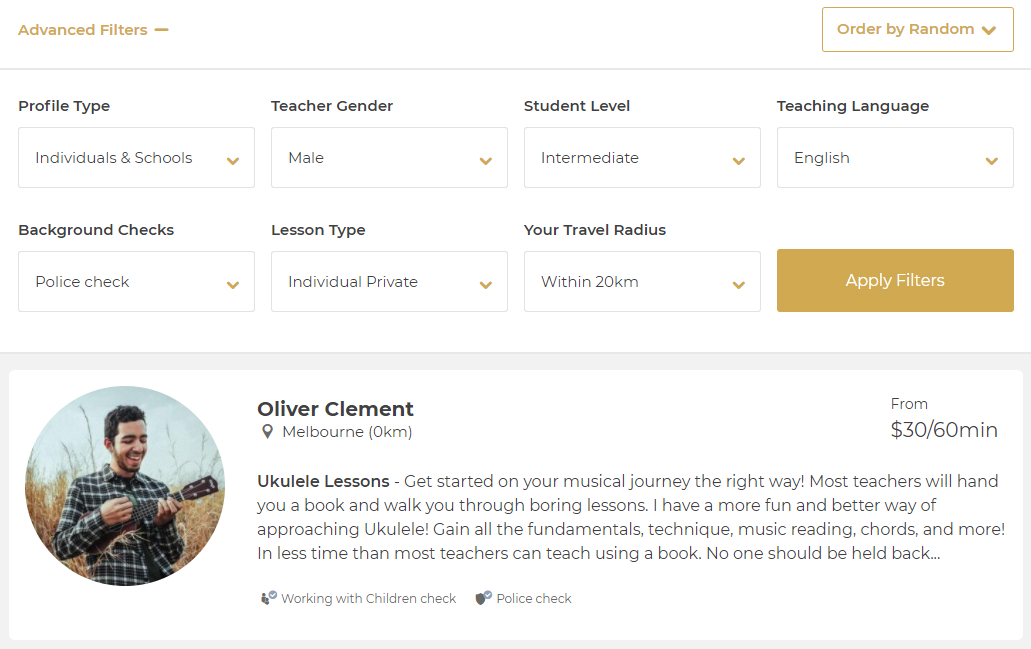Click the chevron arrow in Order by Random
This screenshot has width=1031, height=649.
coord(988,30)
